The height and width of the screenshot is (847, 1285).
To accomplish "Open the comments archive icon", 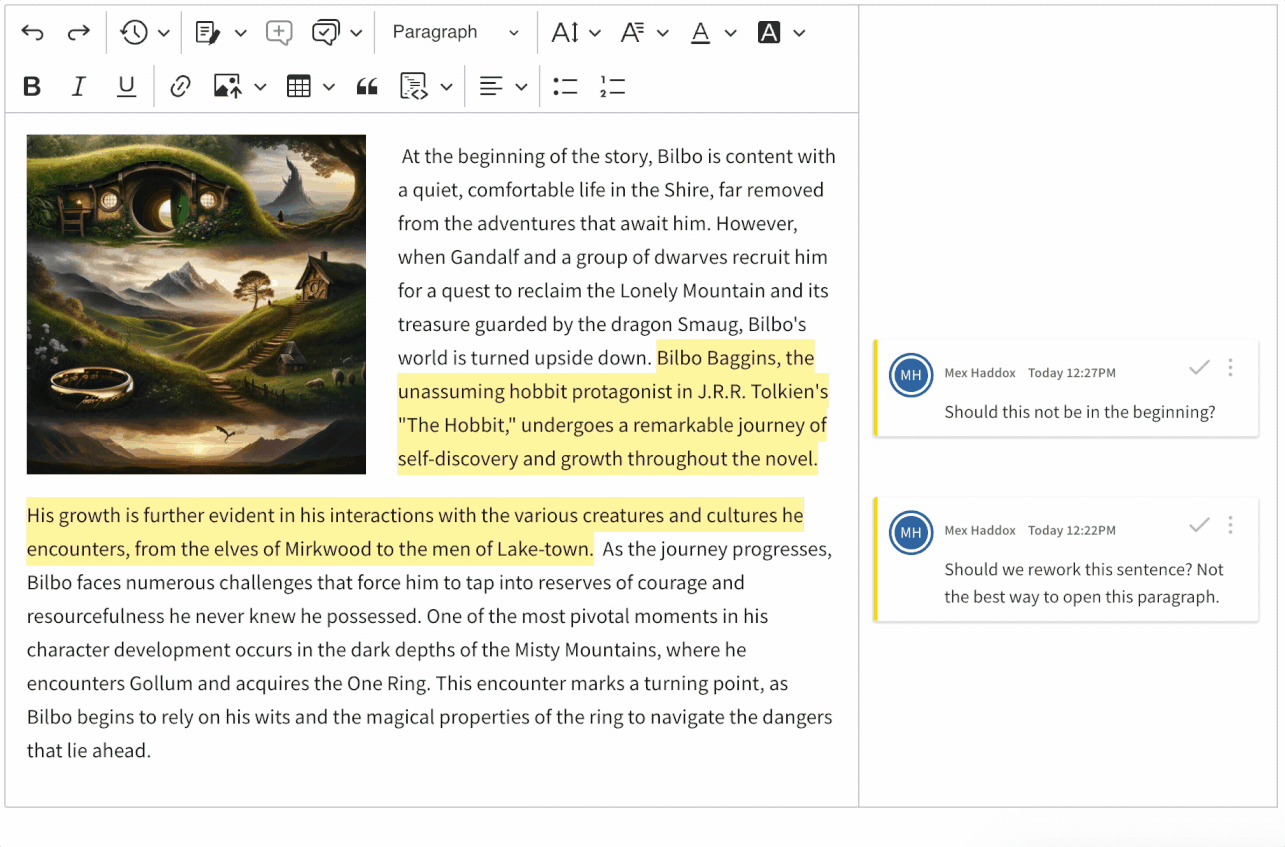I will [325, 33].
